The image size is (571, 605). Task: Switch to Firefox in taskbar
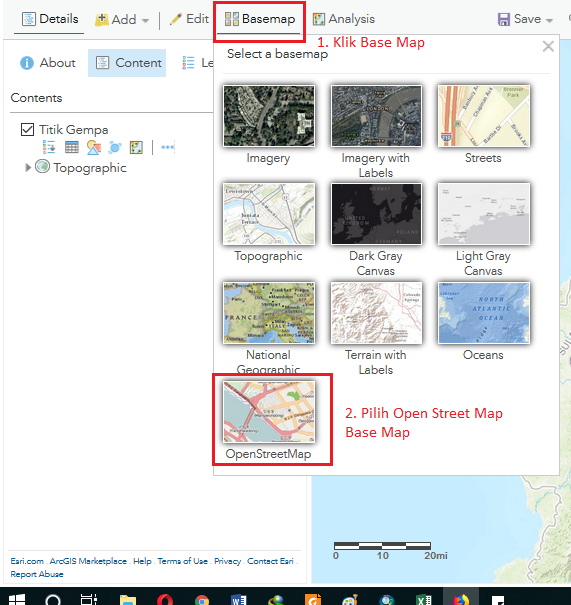(x=461, y=599)
